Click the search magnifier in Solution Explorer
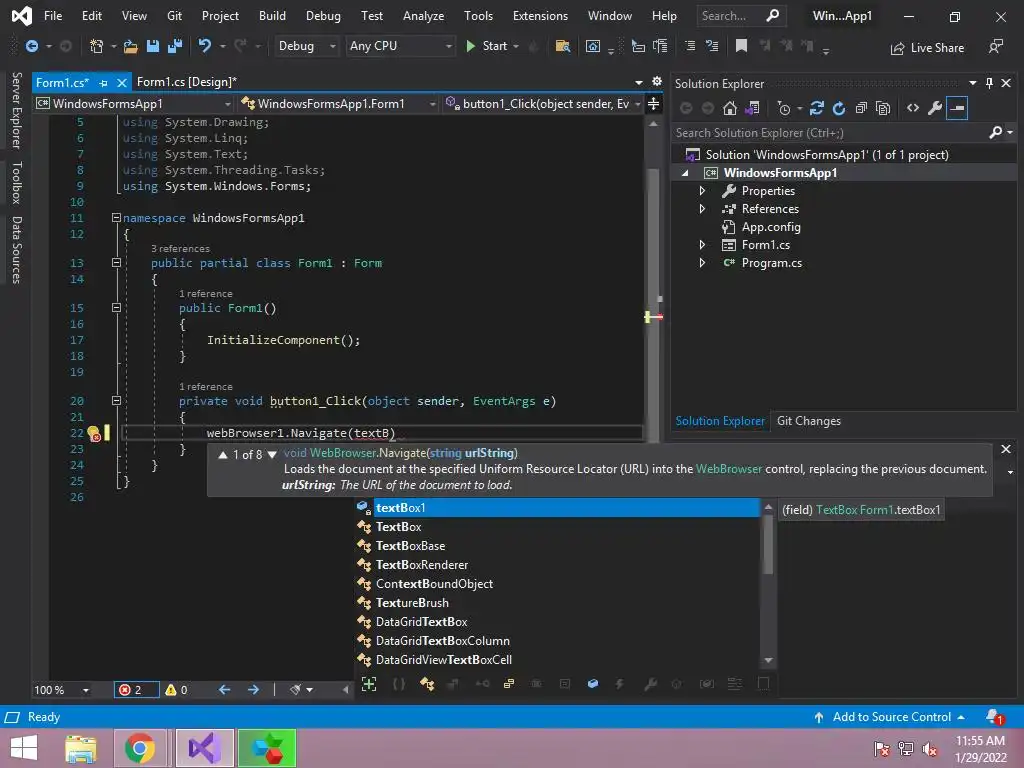Viewport: 1024px width, 768px height. click(x=995, y=133)
